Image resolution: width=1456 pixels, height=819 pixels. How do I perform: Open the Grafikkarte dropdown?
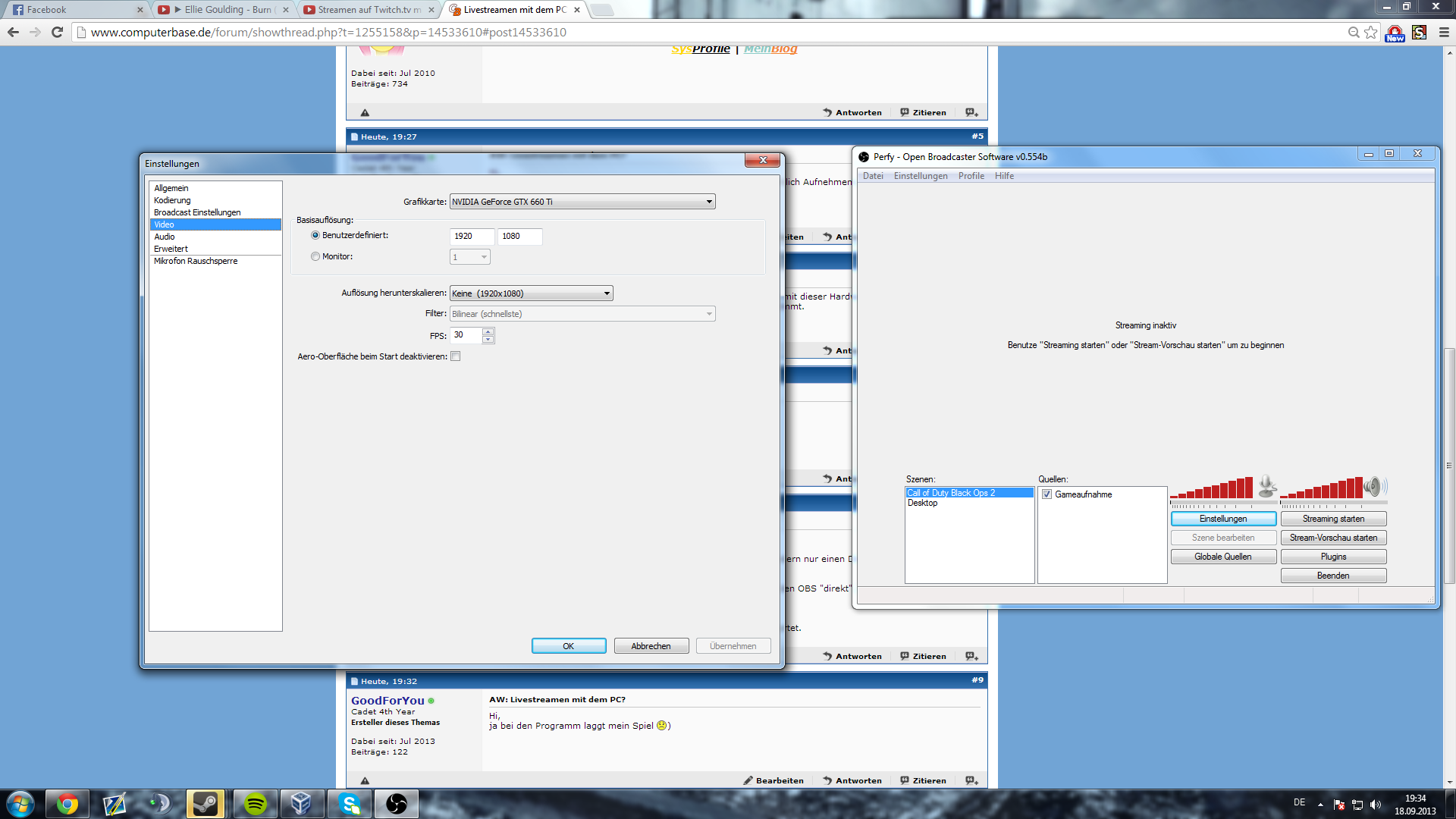(709, 202)
